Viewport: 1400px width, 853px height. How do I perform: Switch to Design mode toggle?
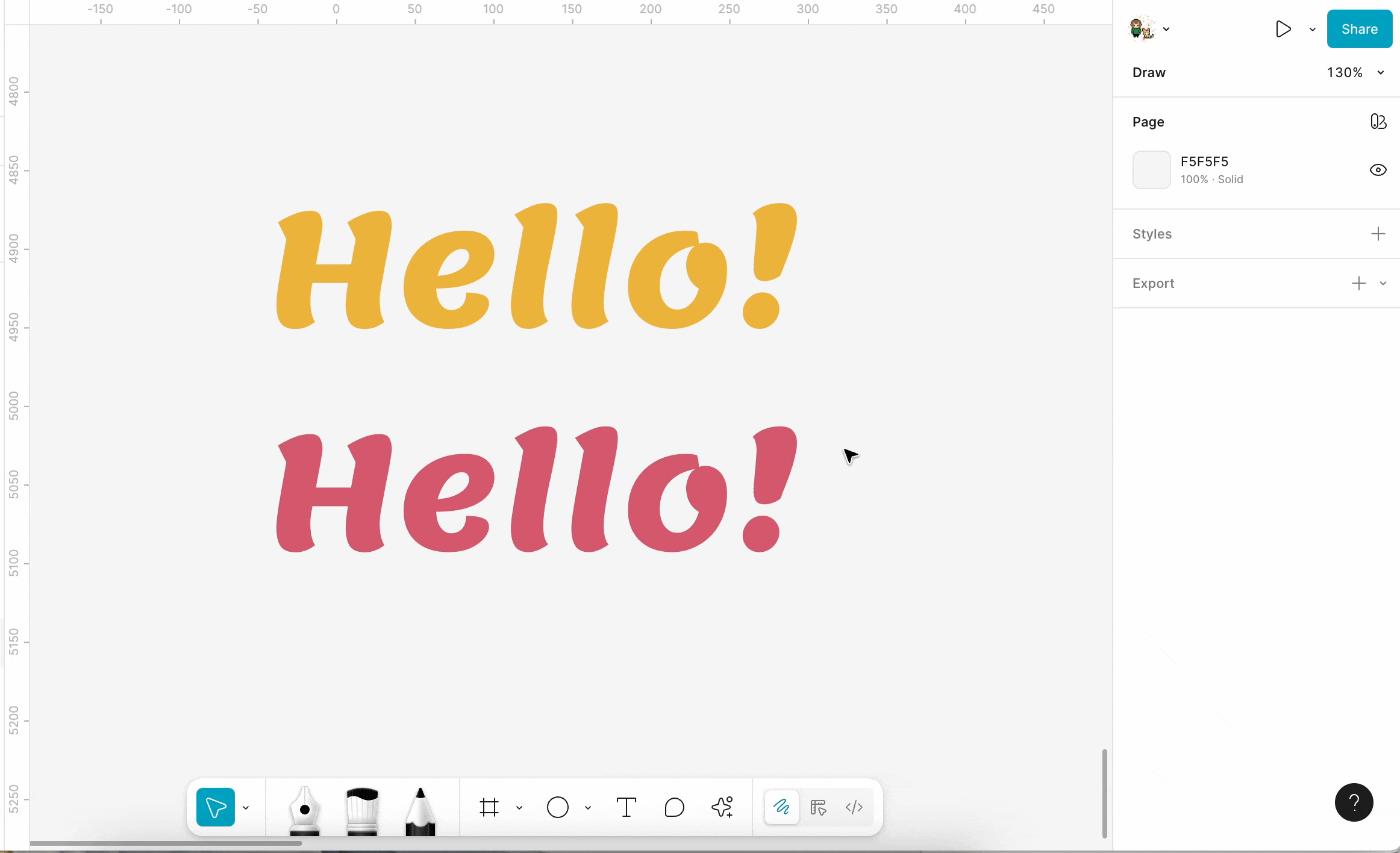[818, 807]
